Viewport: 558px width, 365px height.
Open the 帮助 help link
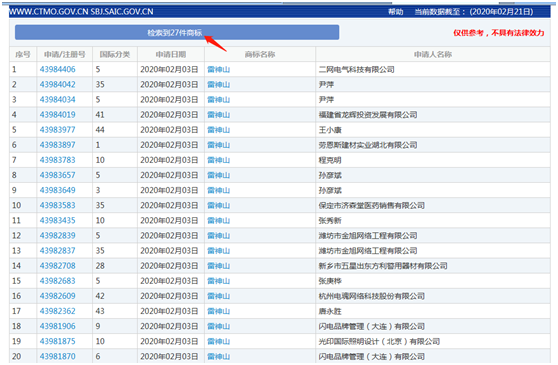click(395, 12)
